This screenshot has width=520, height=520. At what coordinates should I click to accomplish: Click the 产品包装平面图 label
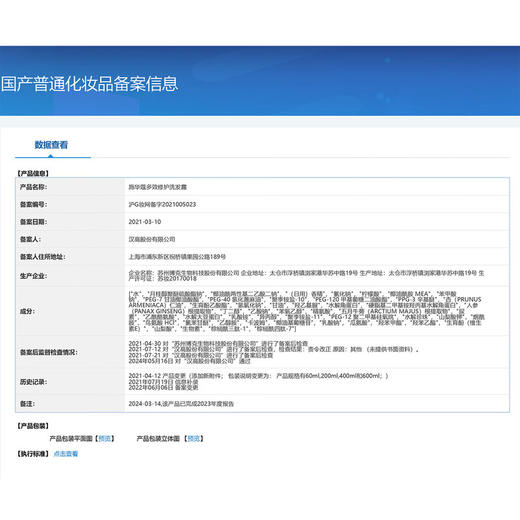click(71, 438)
